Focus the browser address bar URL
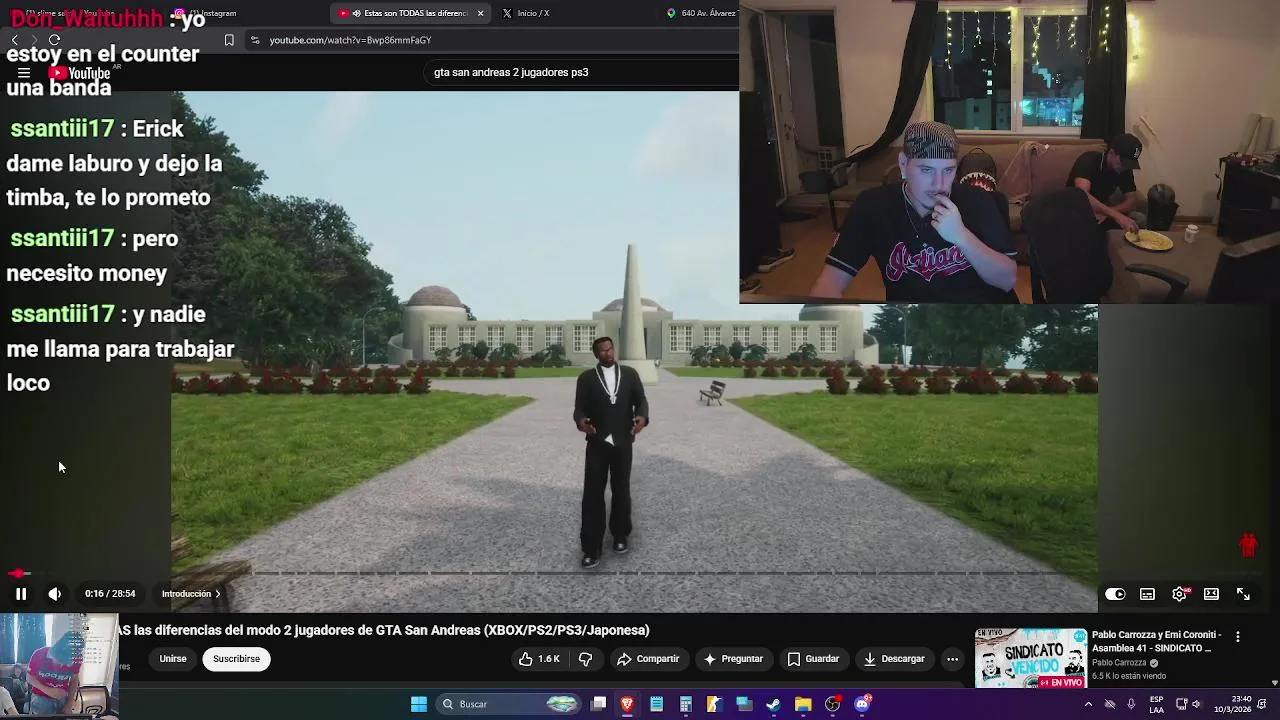The height and width of the screenshot is (720, 1280). tap(350, 40)
